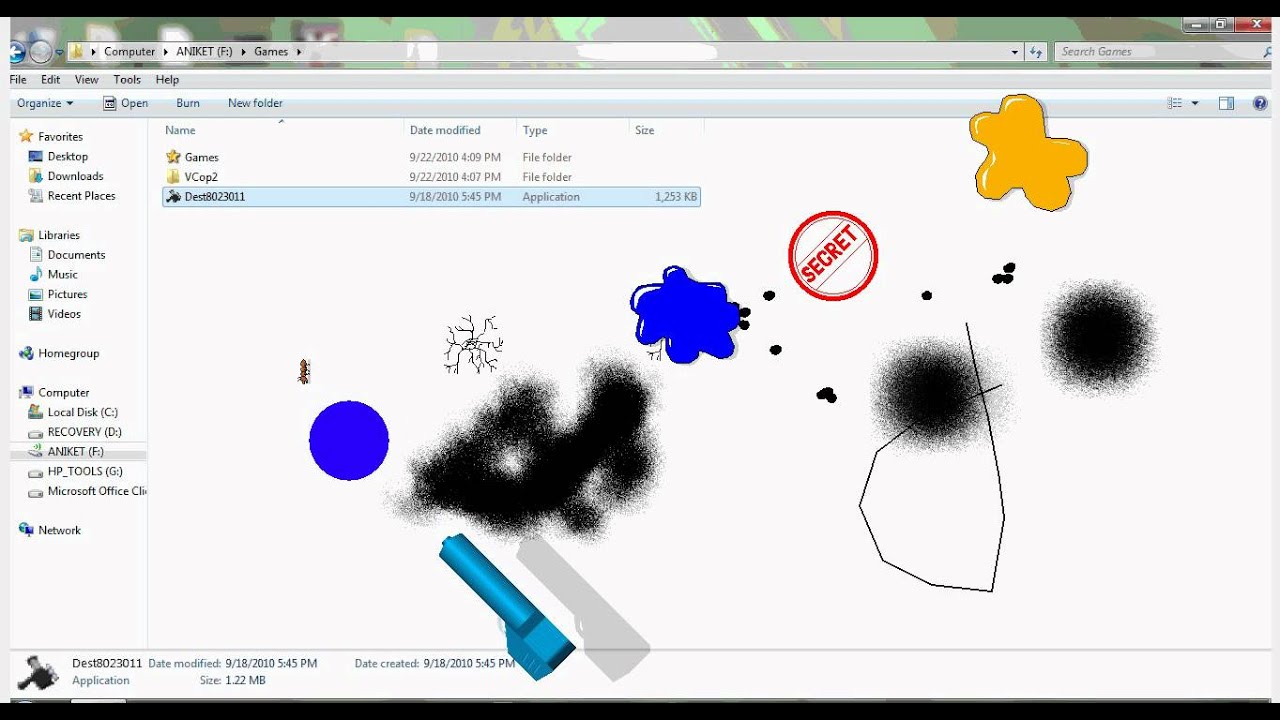
Task: Click the Burn toolbar button
Action: [x=188, y=103]
